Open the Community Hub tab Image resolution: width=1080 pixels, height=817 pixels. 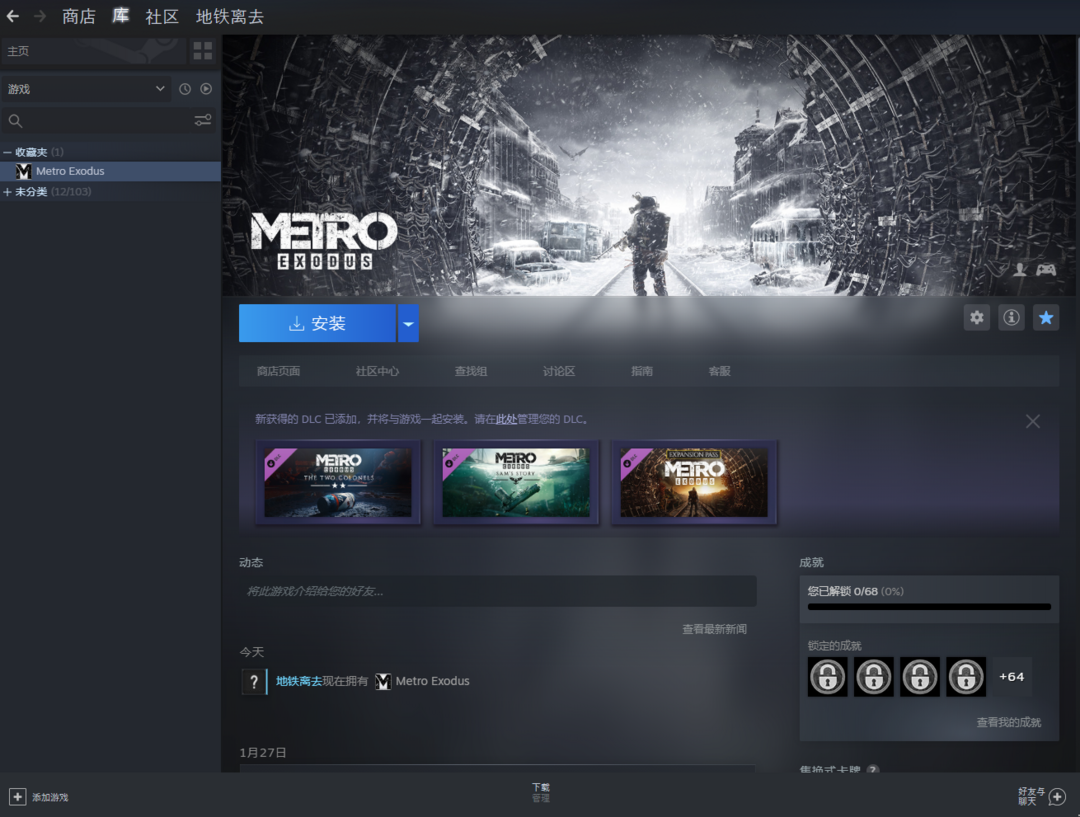coord(377,371)
